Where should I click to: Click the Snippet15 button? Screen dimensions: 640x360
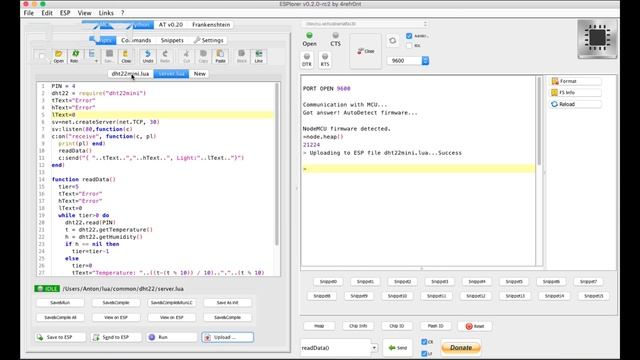593,296
